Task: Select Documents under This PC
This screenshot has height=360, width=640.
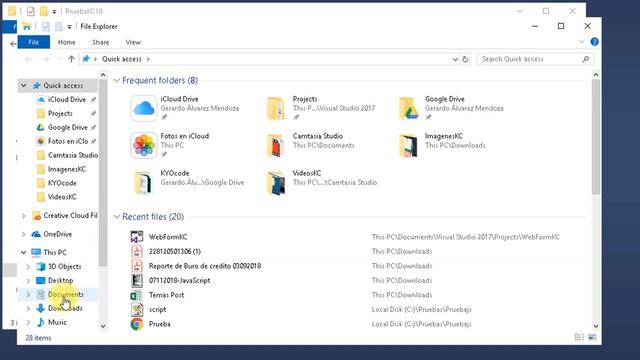Action: (x=66, y=294)
